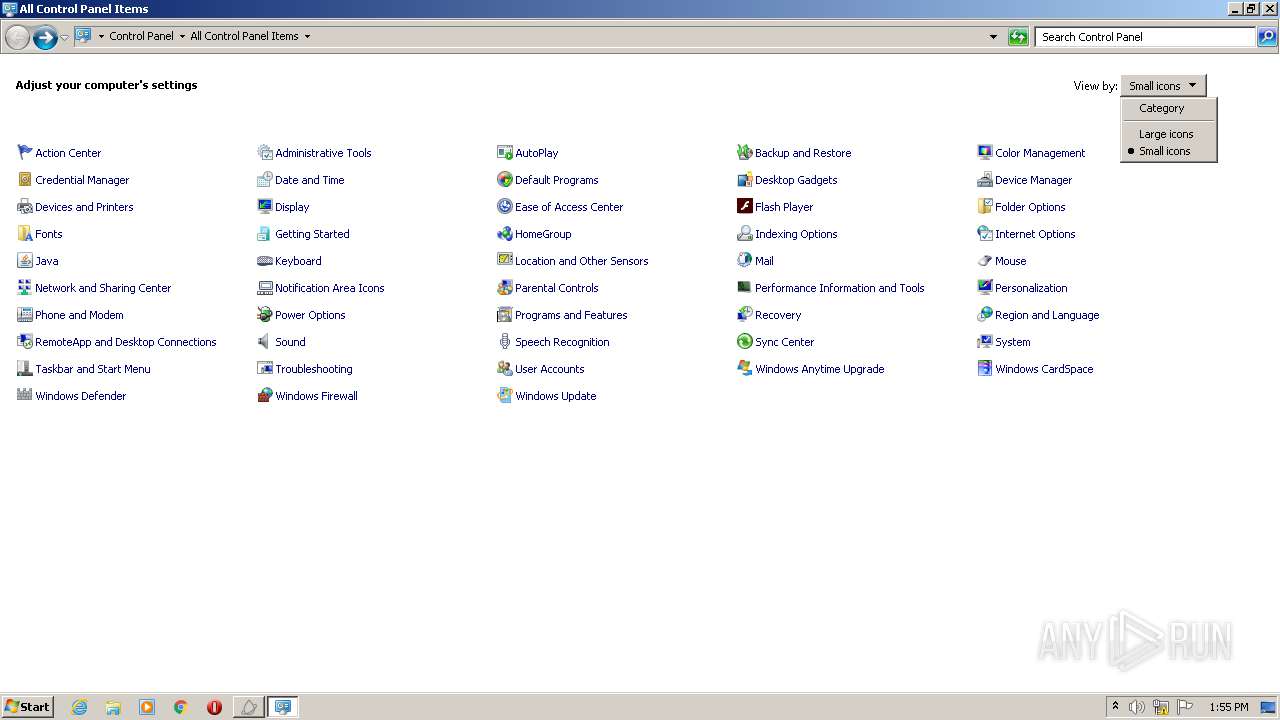Open the address bar history dropdown

pos(993,37)
